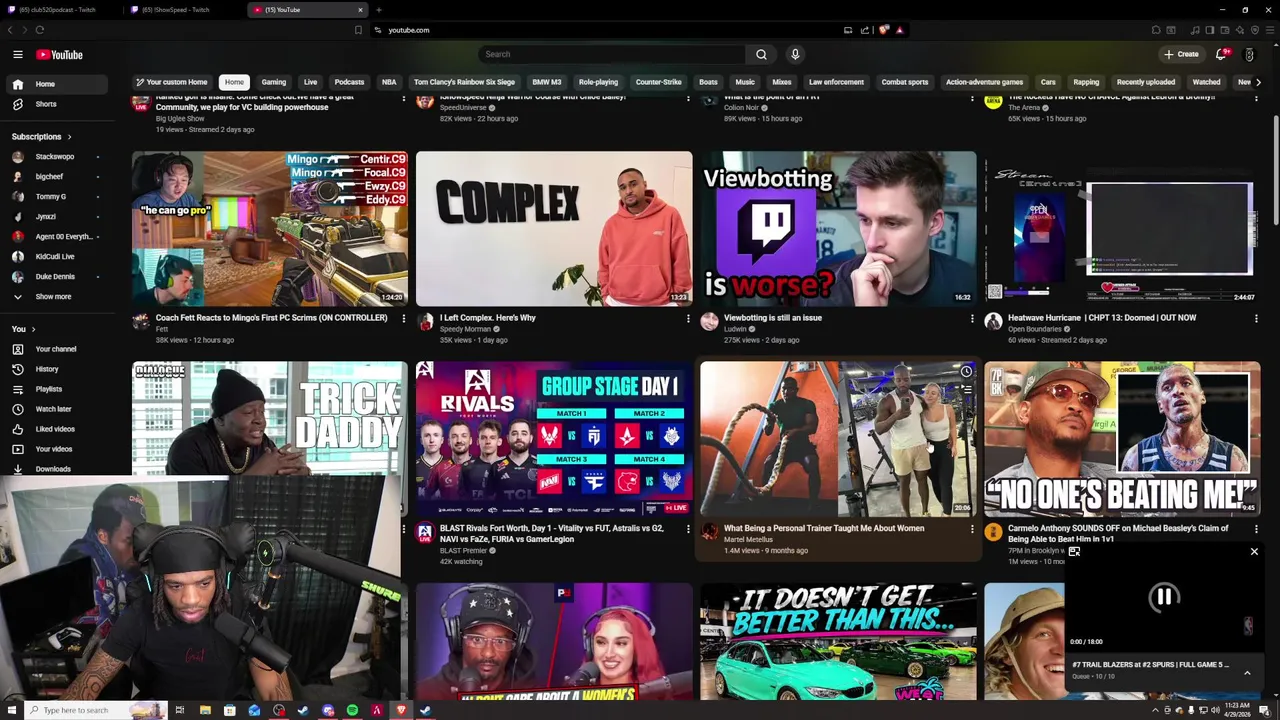
Task: Reload the page
Action: coord(39,30)
